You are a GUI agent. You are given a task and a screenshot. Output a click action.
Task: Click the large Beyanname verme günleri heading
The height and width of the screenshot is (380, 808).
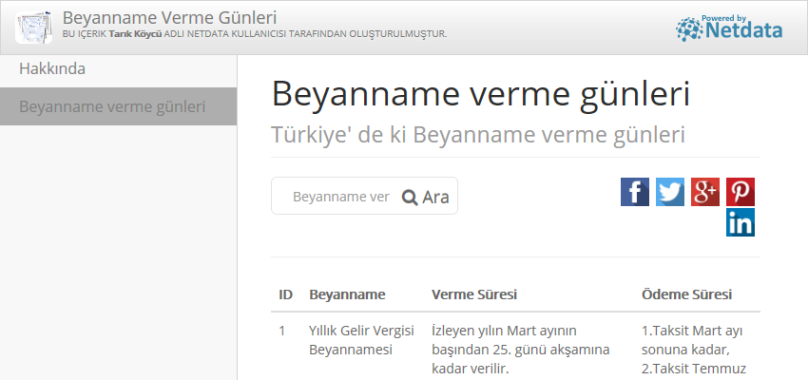click(x=480, y=94)
